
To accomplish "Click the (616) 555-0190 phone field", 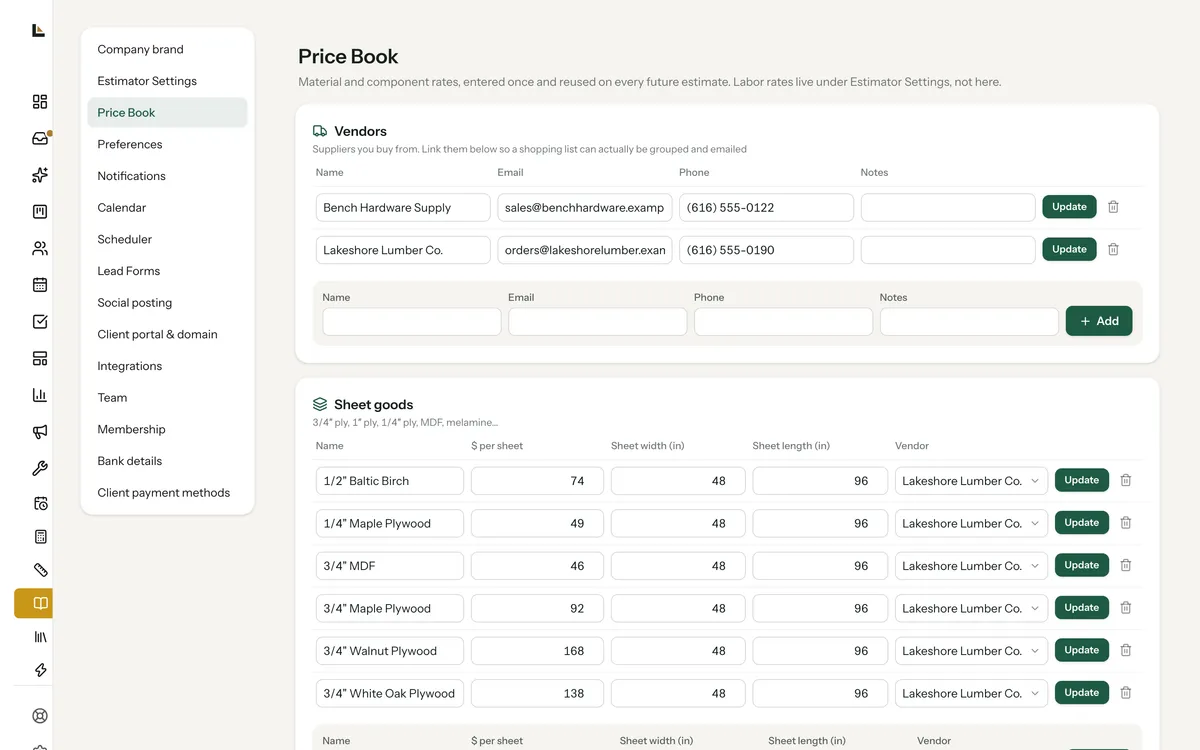I will [x=766, y=250].
